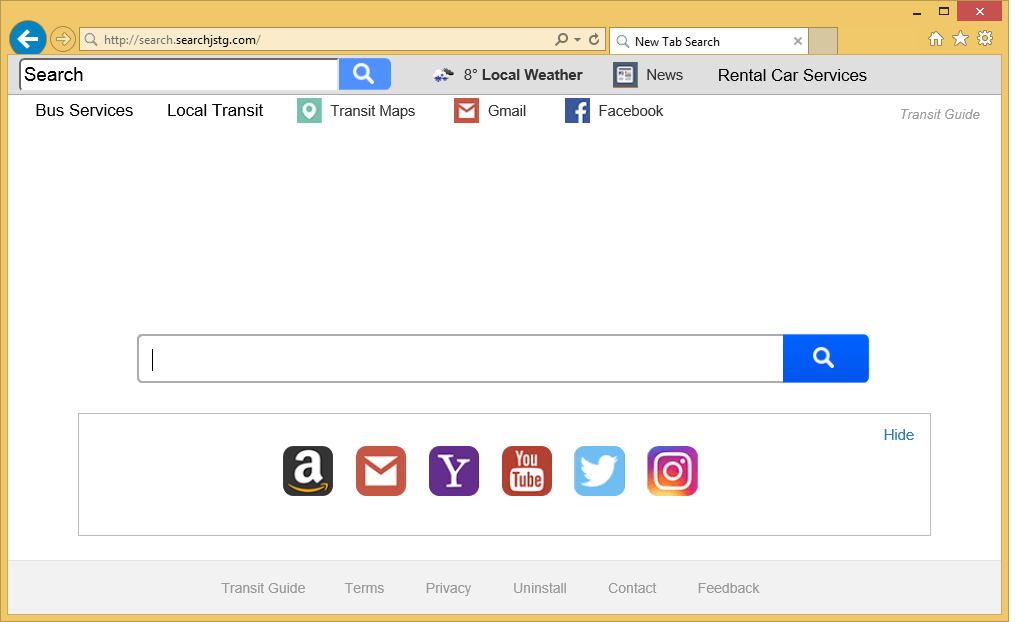Open the browser Home icon
1016x622 pixels.
coord(936,39)
